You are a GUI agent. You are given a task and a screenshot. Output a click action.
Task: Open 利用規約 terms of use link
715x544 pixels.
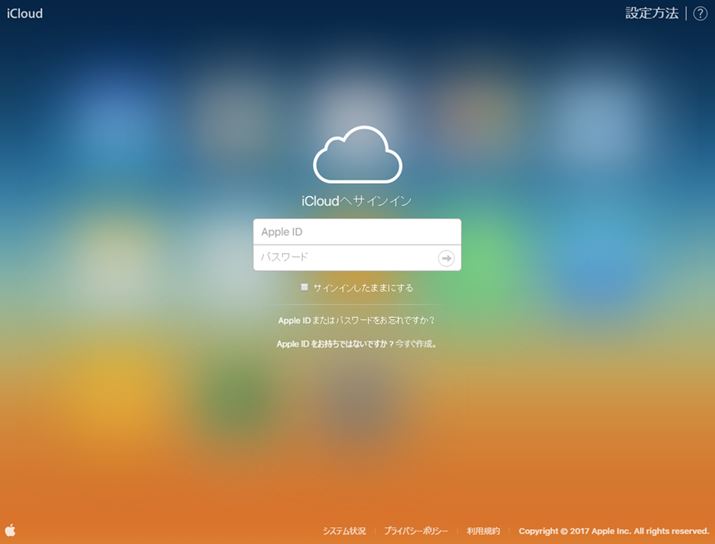[483, 531]
